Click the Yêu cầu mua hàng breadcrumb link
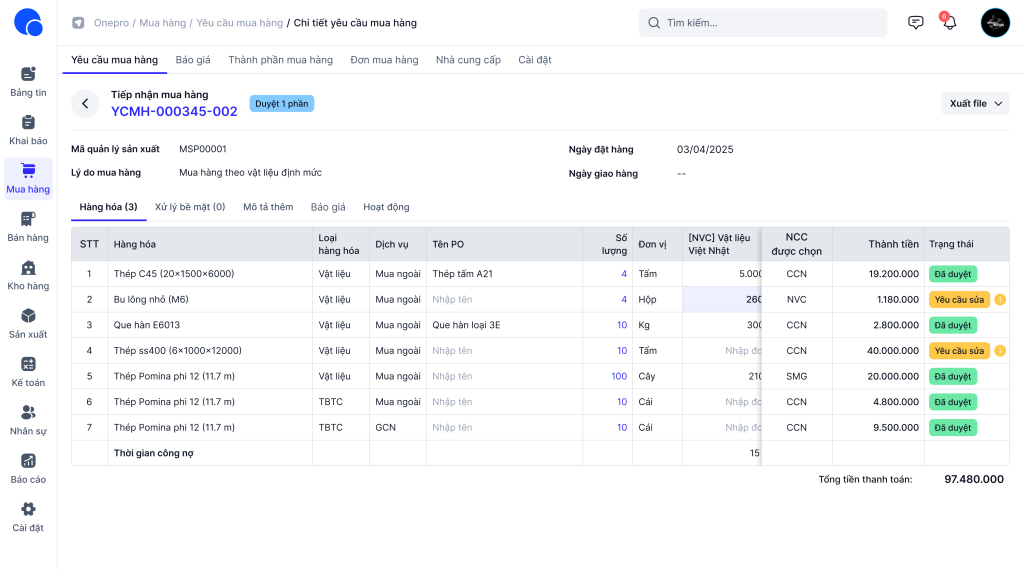The height and width of the screenshot is (569, 1024). click(239, 23)
